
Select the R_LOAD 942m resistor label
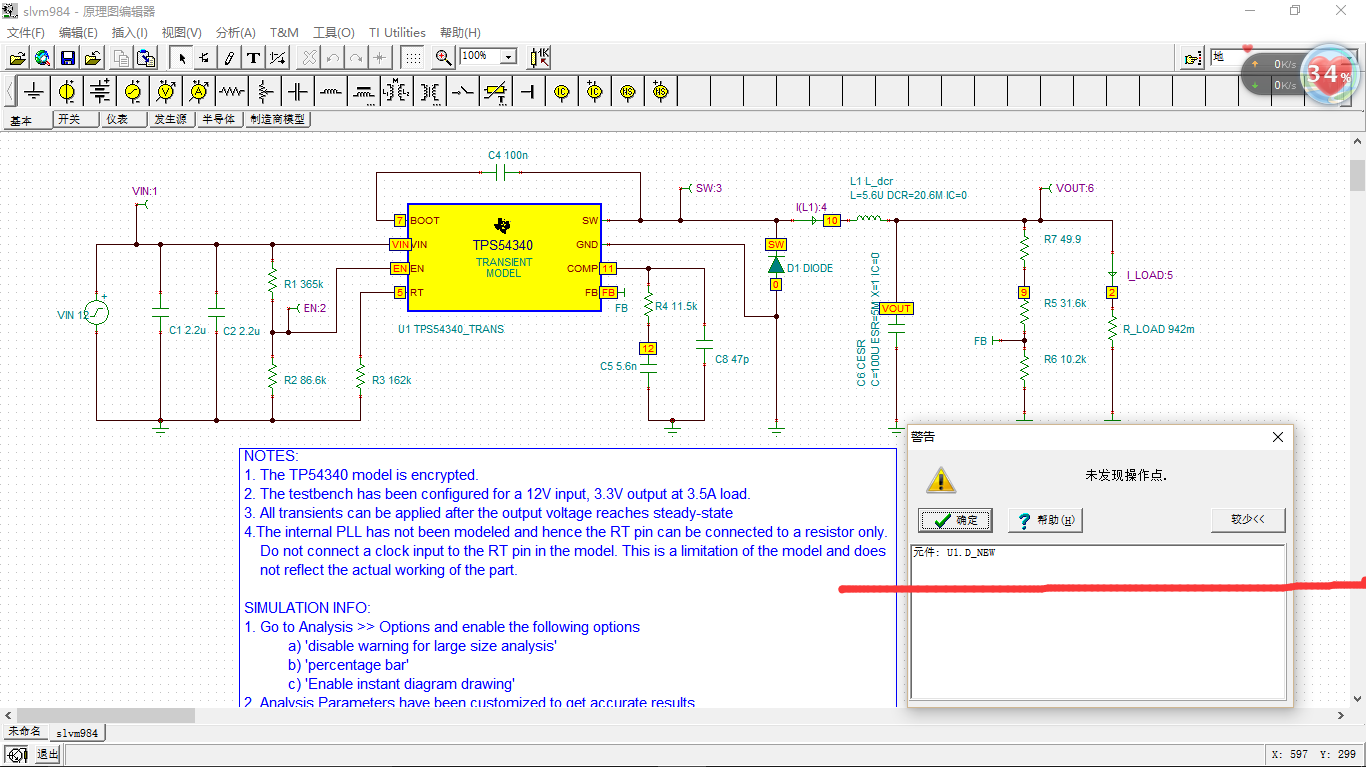[x=1158, y=329]
